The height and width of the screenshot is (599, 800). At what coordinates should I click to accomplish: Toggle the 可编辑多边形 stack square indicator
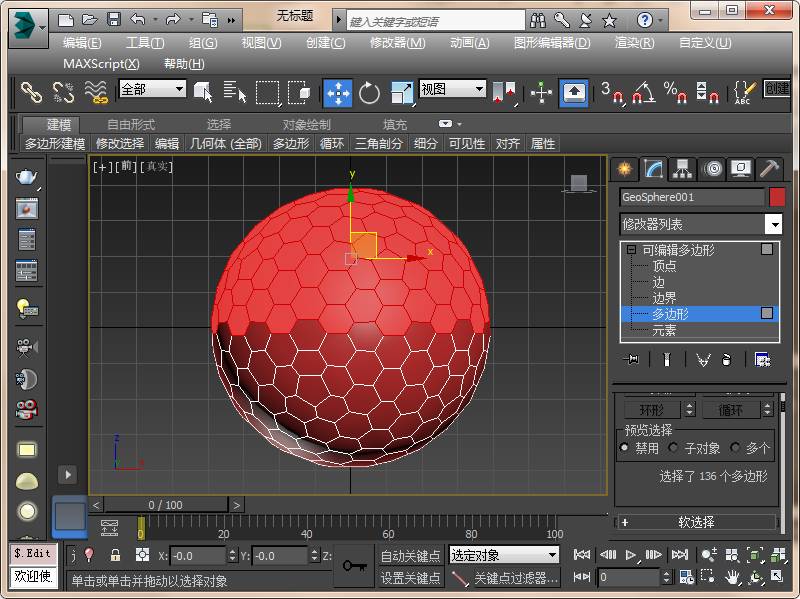tap(766, 249)
